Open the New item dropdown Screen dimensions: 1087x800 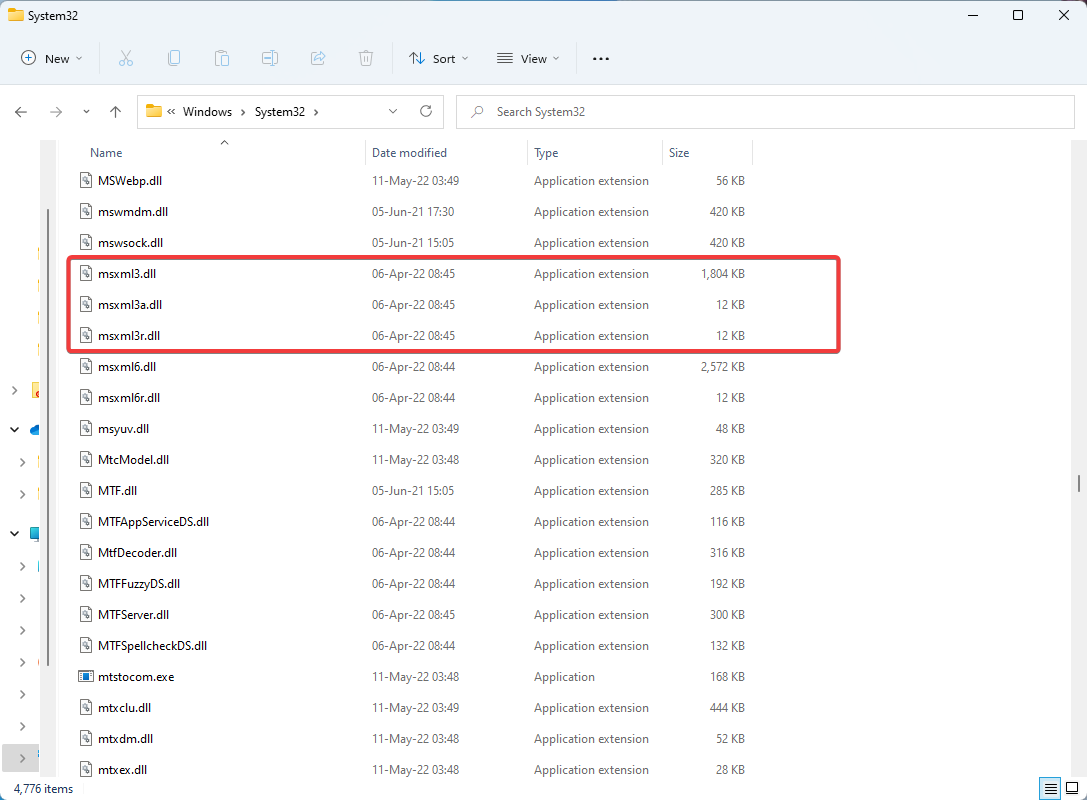click(x=52, y=59)
